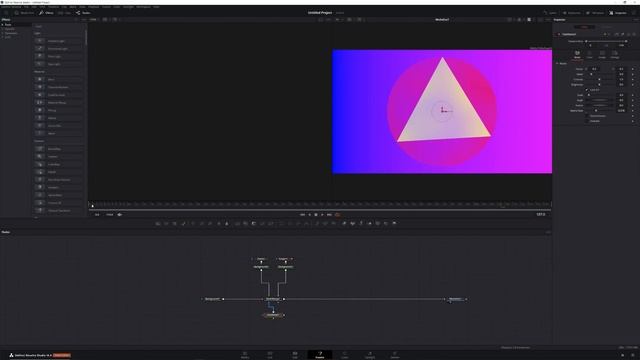Add a Text+ node from the toolbar
The height and width of the screenshot is (360, 640).
tap(175, 223)
